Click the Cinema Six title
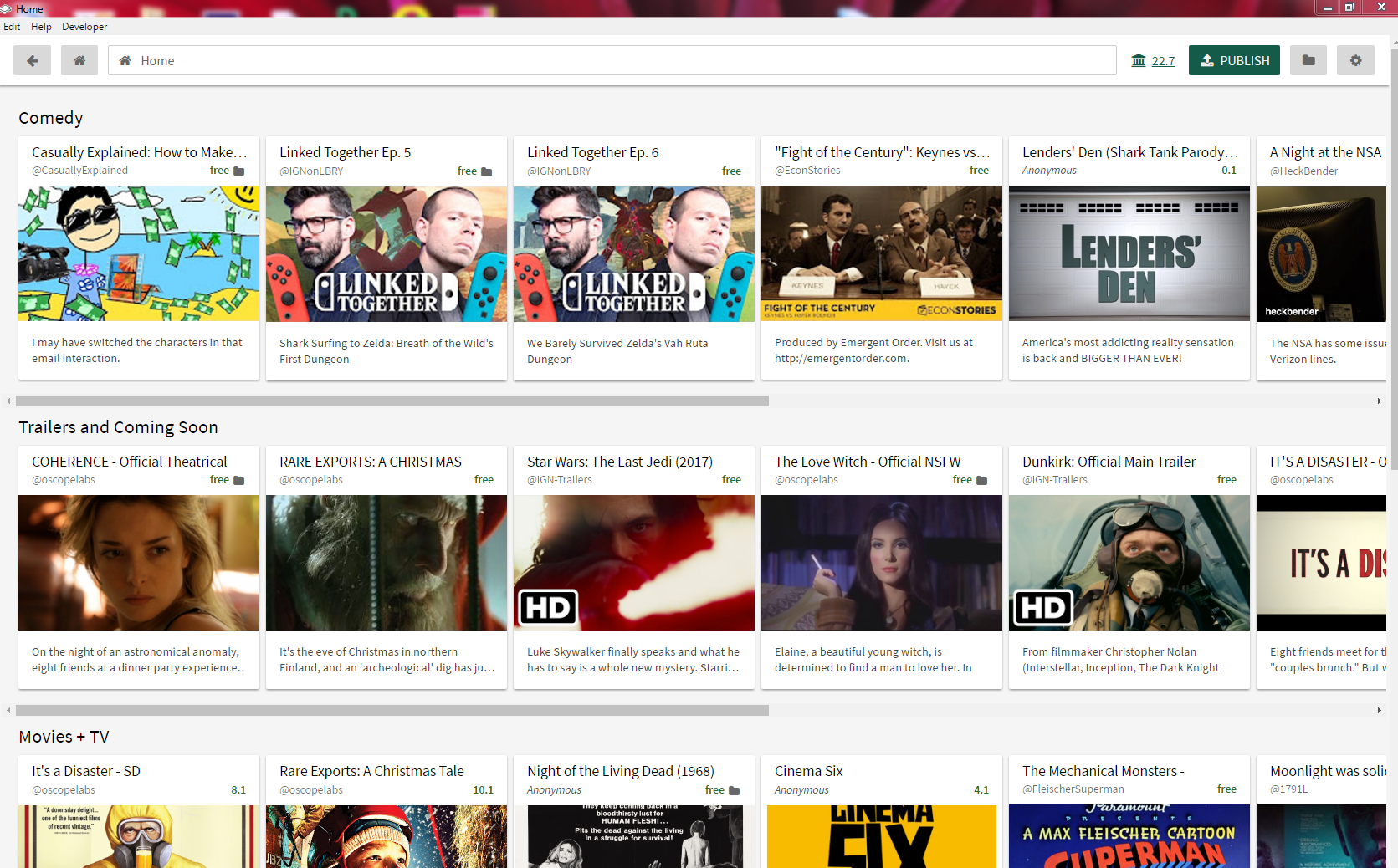 809,771
